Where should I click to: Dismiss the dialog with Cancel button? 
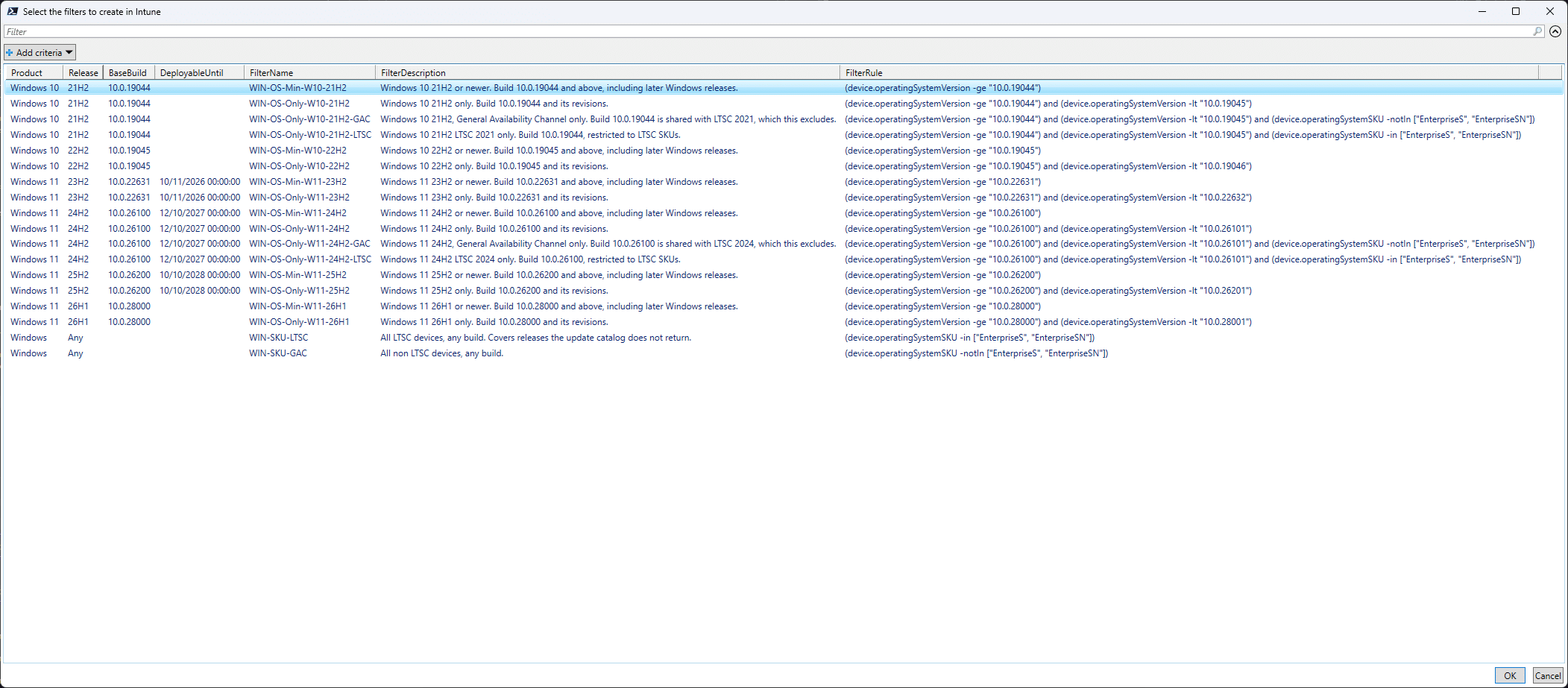pyautogui.click(x=1547, y=675)
